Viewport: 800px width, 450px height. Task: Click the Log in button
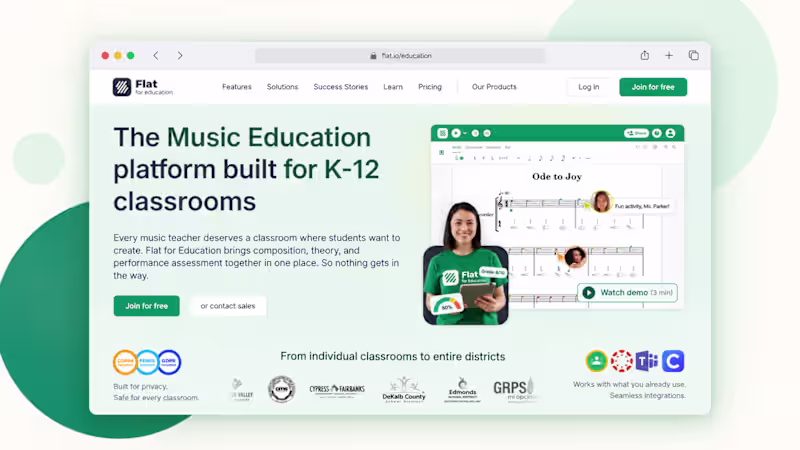click(588, 87)
